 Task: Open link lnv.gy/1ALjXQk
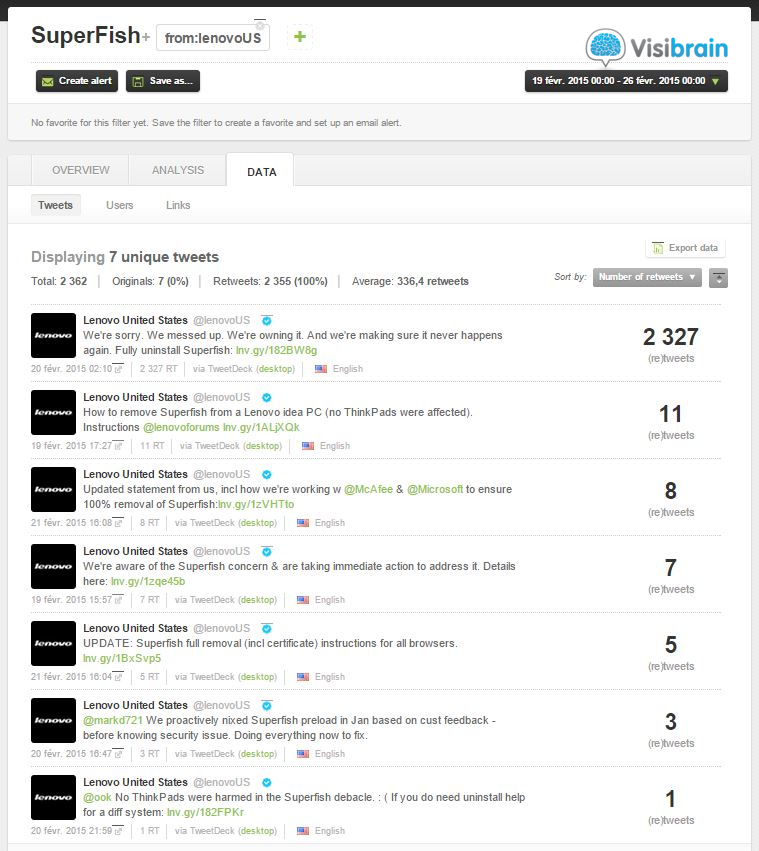click(261, 428)
